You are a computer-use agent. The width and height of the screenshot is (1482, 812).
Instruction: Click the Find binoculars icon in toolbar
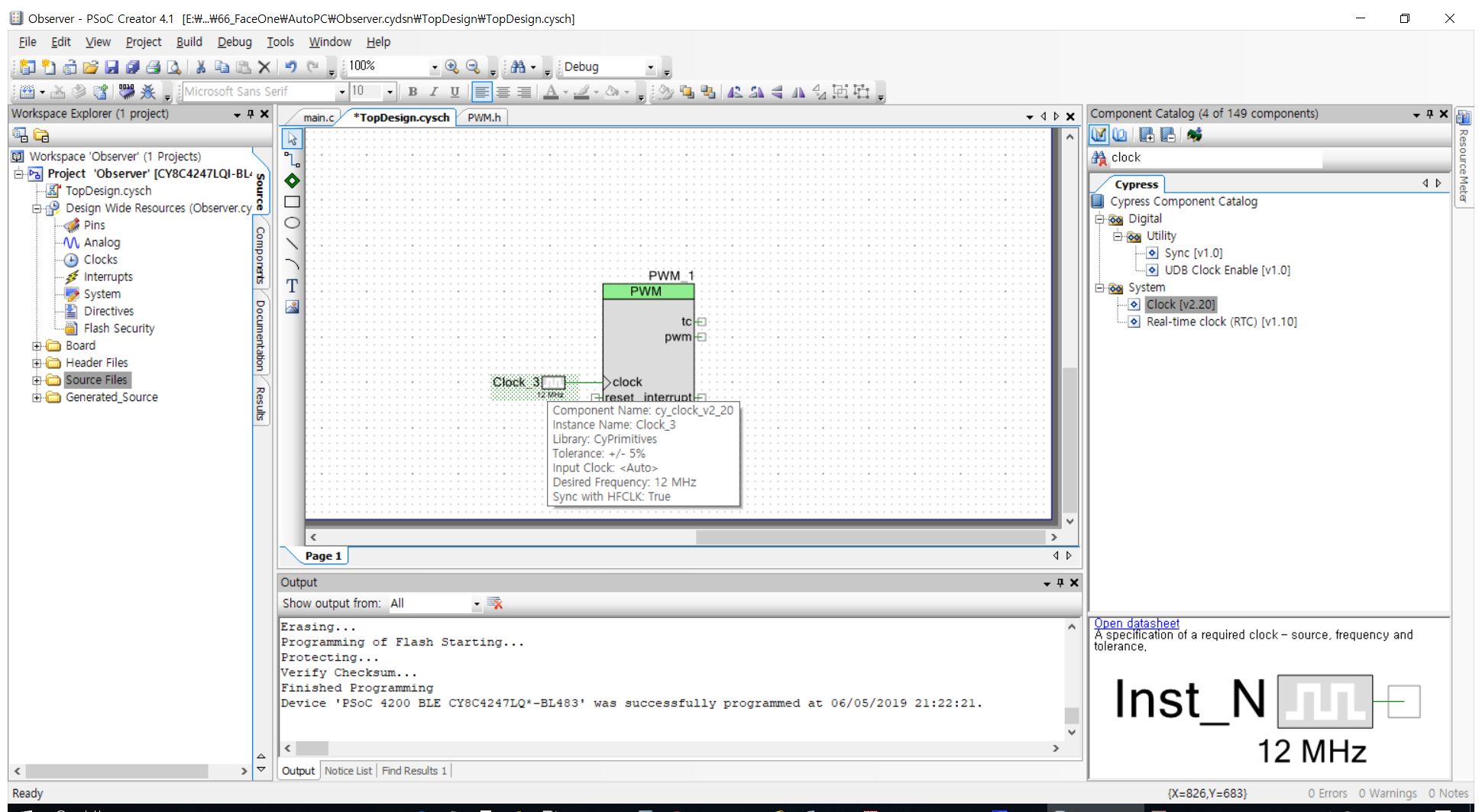click(519, 67)
